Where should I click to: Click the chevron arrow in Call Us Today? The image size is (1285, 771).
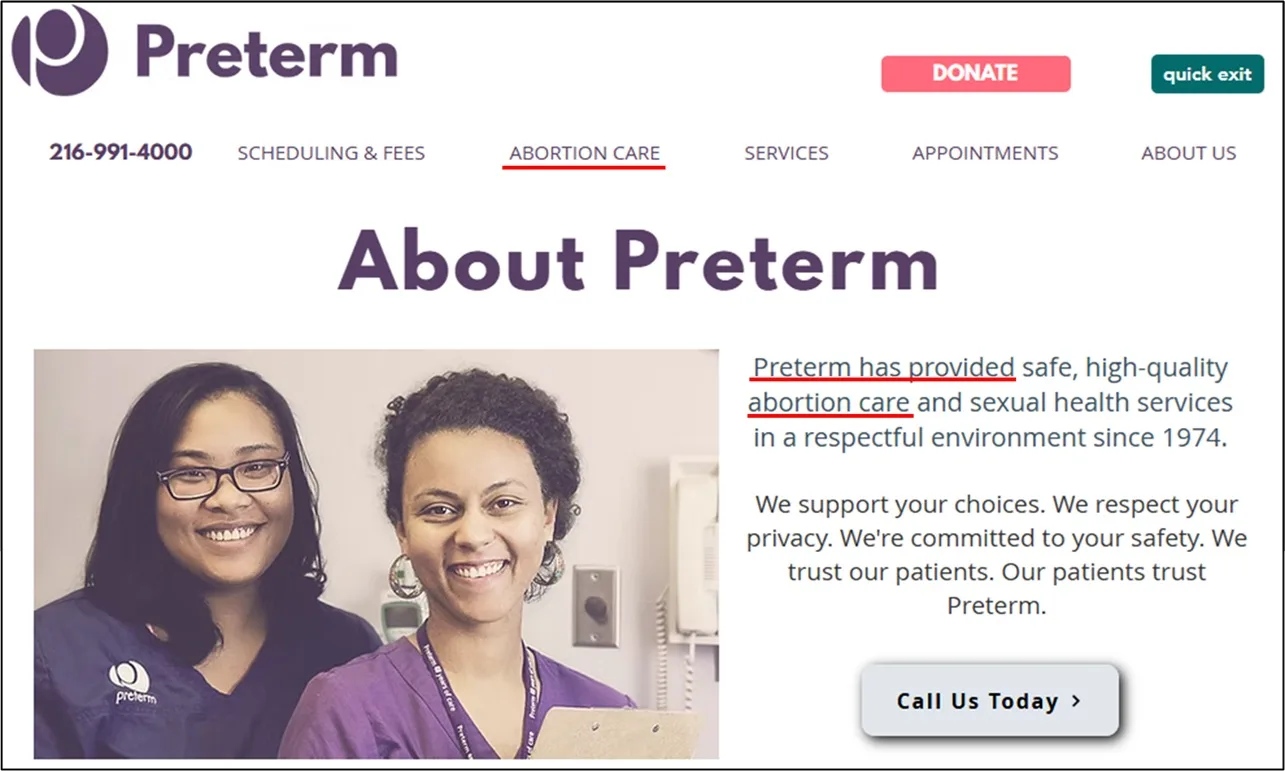click(x=1076, y=700)
